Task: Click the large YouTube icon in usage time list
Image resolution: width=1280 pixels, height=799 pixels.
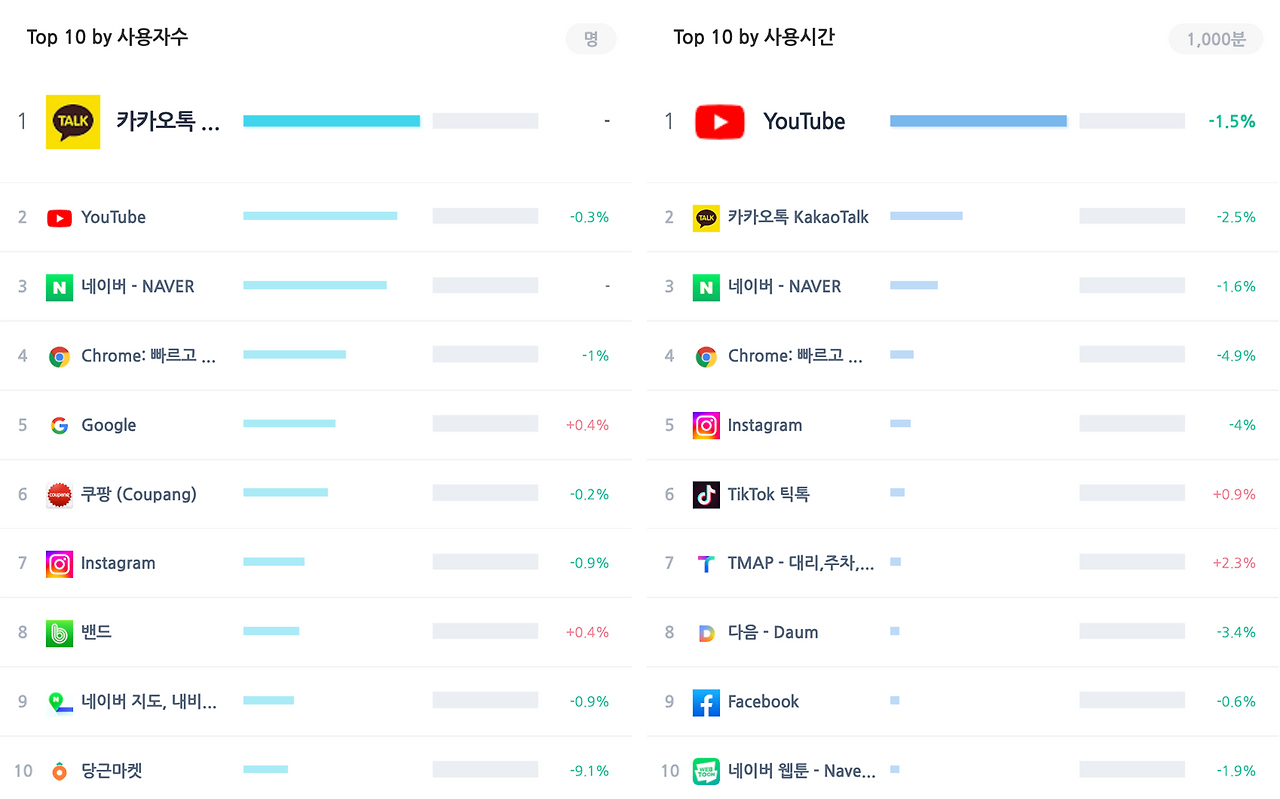Action: pos(720,122)
